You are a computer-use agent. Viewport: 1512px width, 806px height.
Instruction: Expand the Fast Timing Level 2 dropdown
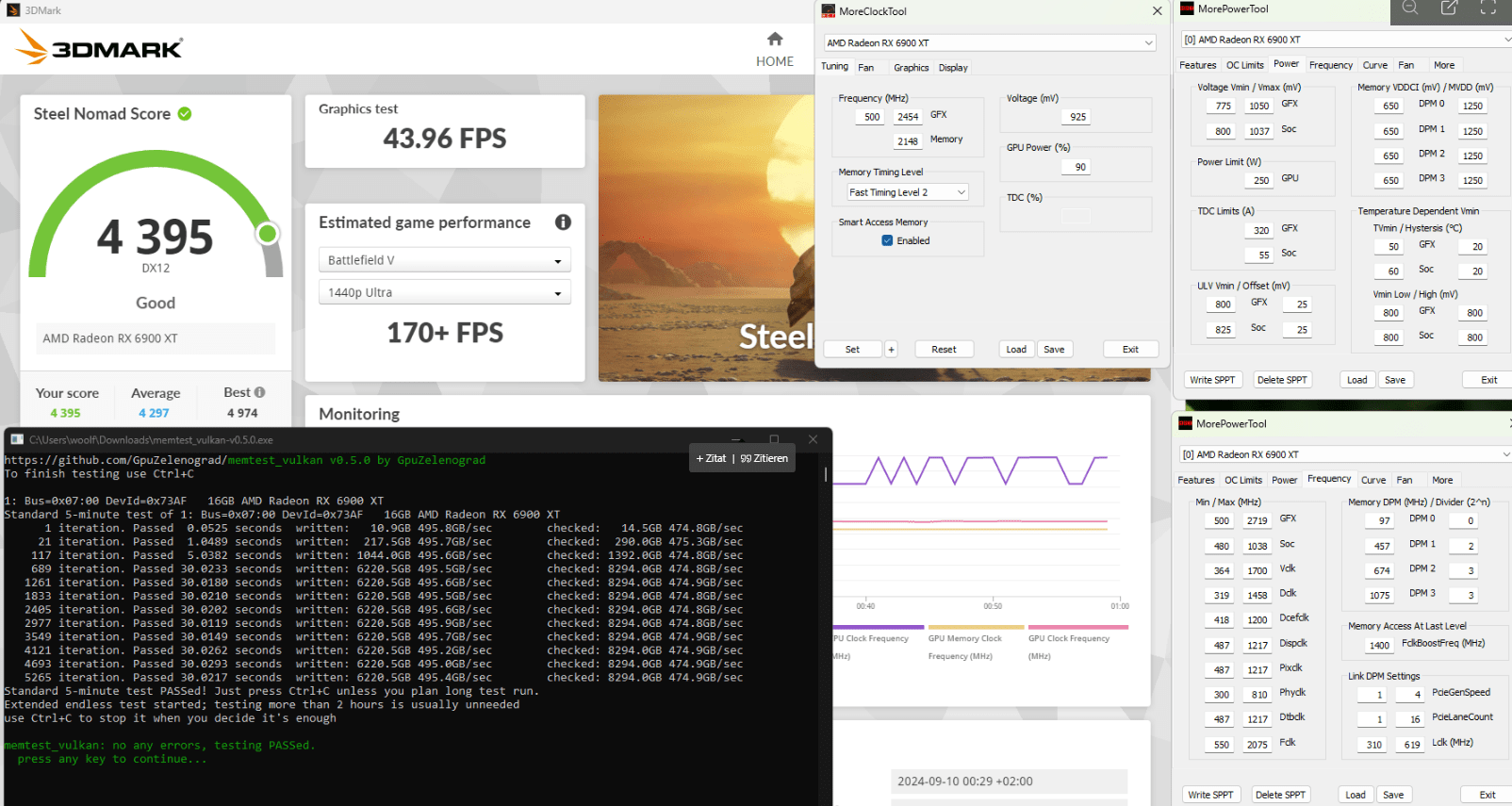(x=908, y=192)
